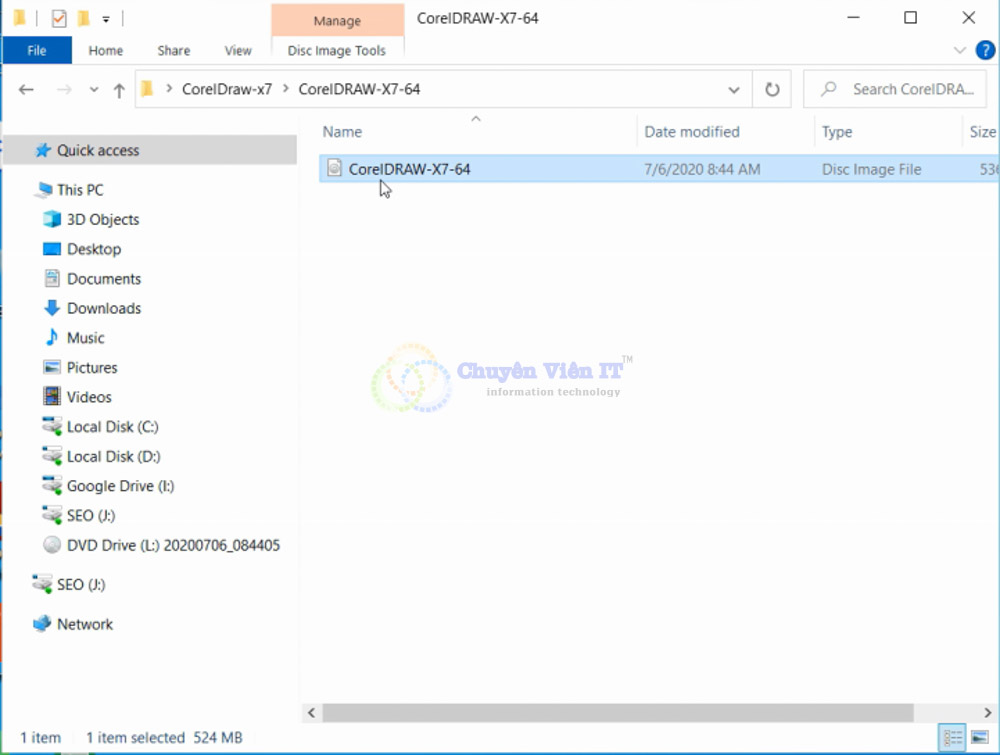Open Customize Quick Access Toolbar dropdown

[x=106, y=19]
